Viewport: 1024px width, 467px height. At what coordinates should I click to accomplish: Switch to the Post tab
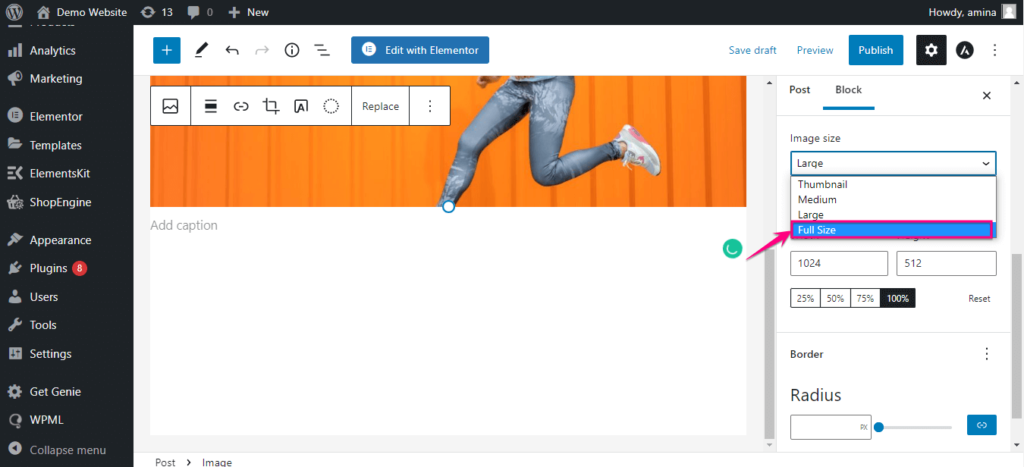click(800, 90)
